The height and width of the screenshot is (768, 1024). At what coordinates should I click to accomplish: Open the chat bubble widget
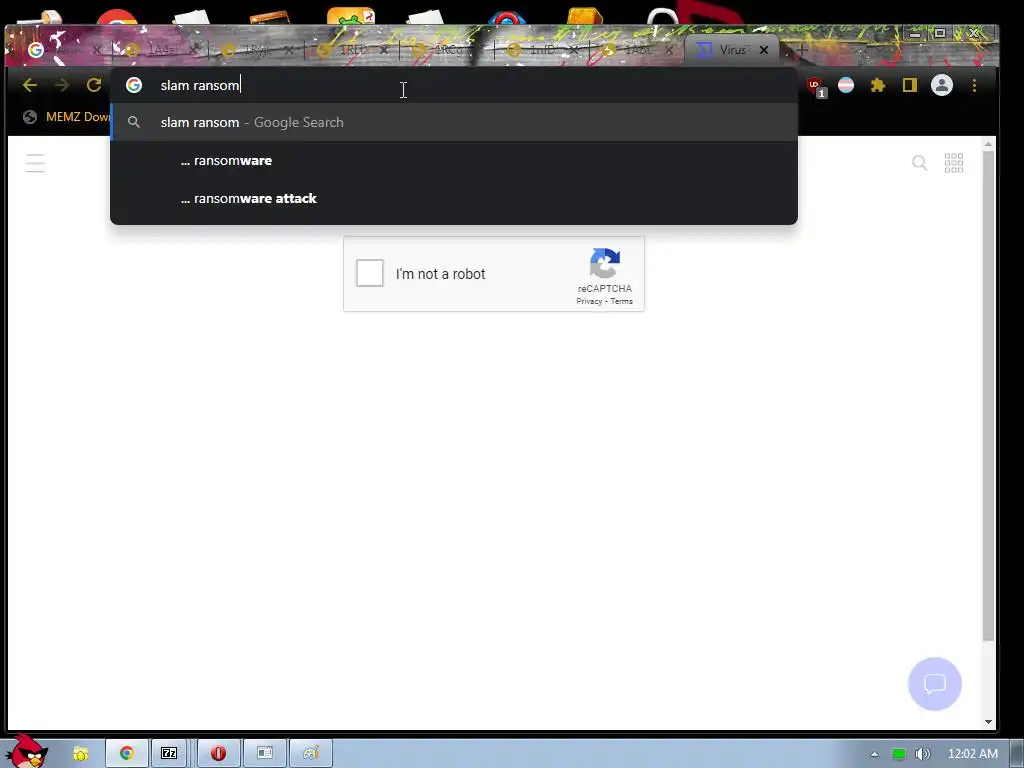pyautogui.click(x=935, y=684)
